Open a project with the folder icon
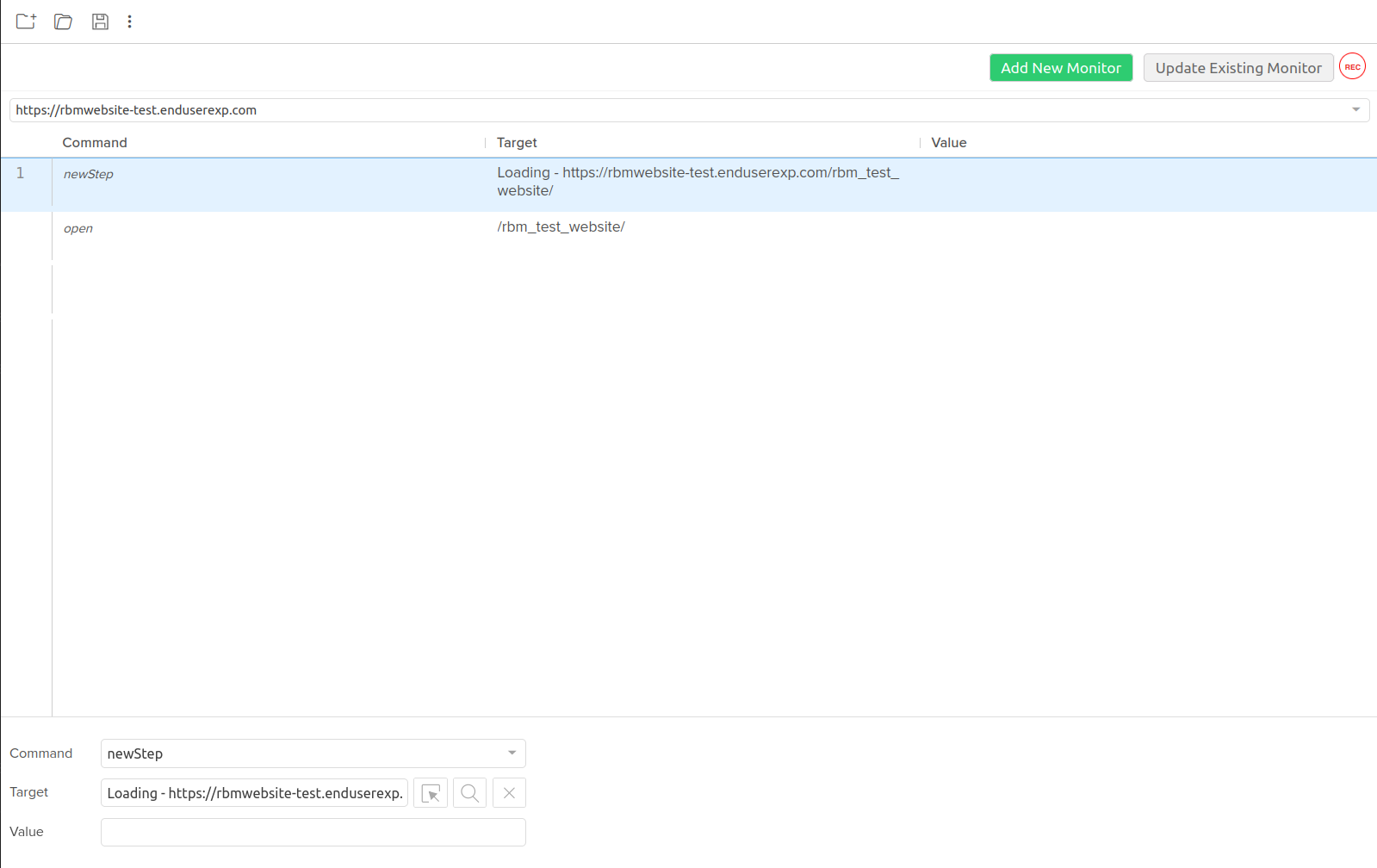Image resolution: width=1377 pixels, height=868 pixels. click(63, 22)
